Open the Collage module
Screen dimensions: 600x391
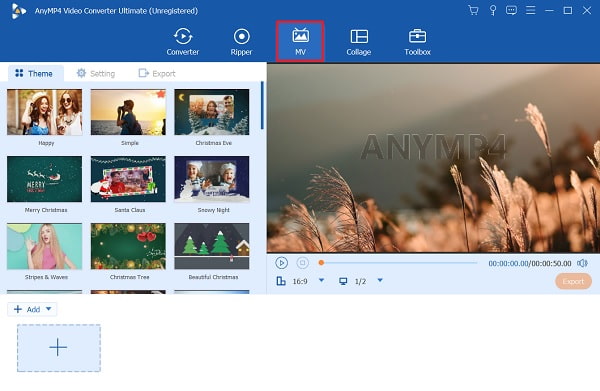pyautogui.click(x=359, y=42)
